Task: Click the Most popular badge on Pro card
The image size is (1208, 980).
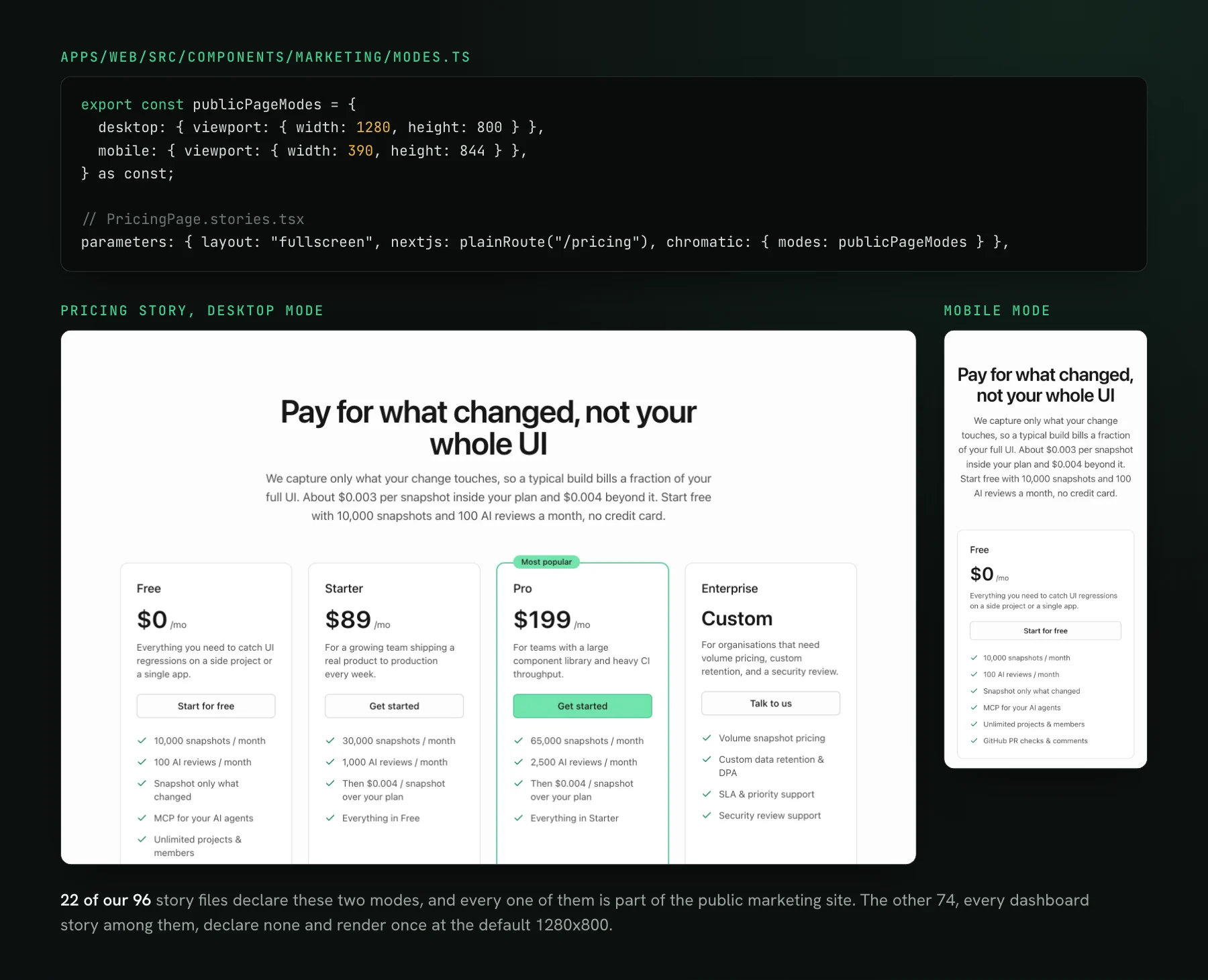Action: (x=546, y=562)
